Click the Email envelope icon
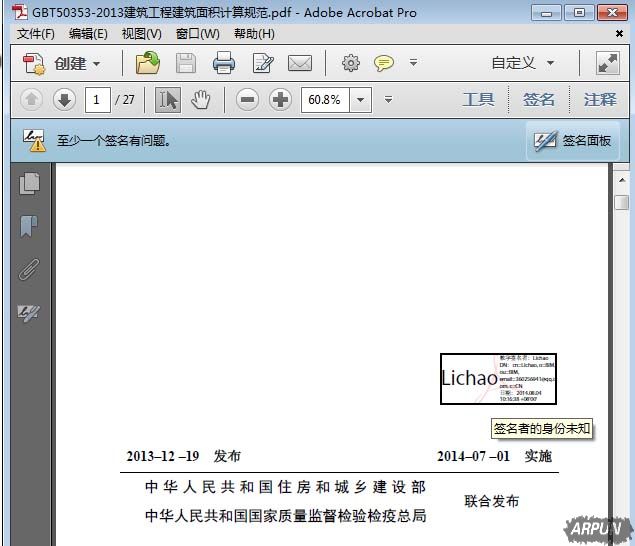The height and width of the screenshot is (546, 635). pyautogui.click(x=300, y=64)
